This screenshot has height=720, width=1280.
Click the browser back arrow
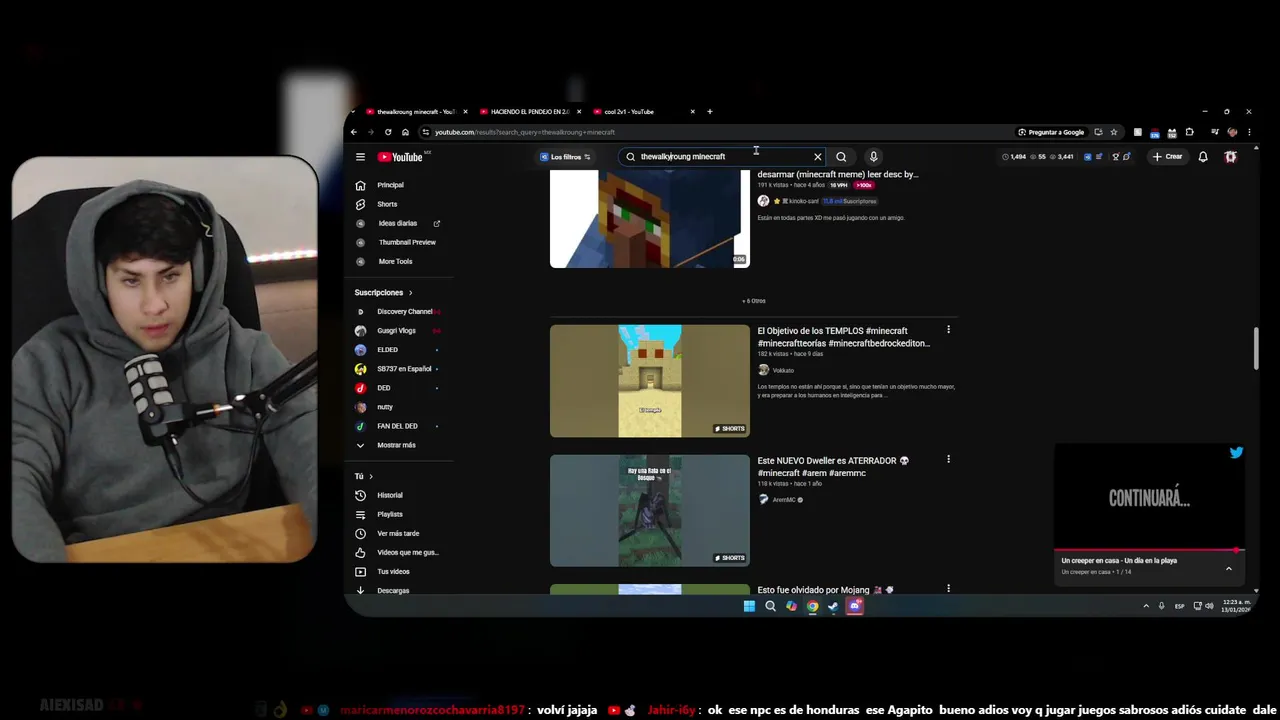353,132
